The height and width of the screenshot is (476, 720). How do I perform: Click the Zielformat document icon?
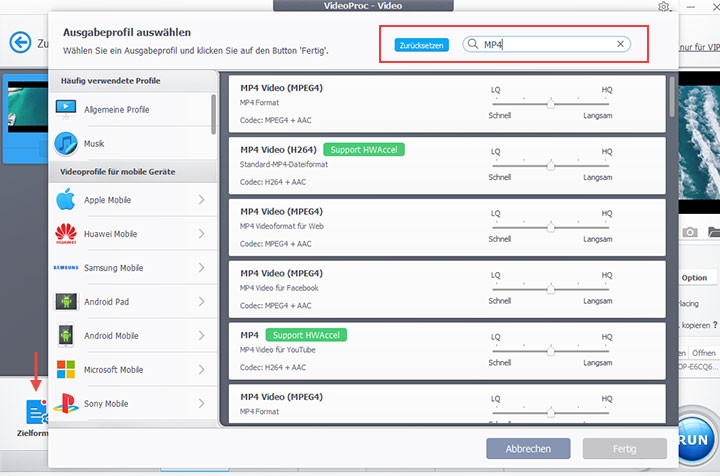(x=37, y=412)
